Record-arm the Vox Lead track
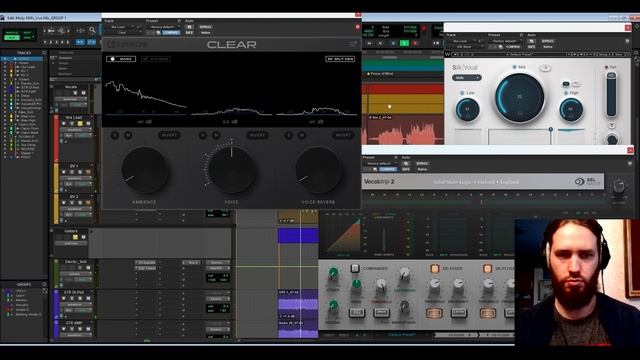Screen dimensions: 640x360 tap(64, 124)
